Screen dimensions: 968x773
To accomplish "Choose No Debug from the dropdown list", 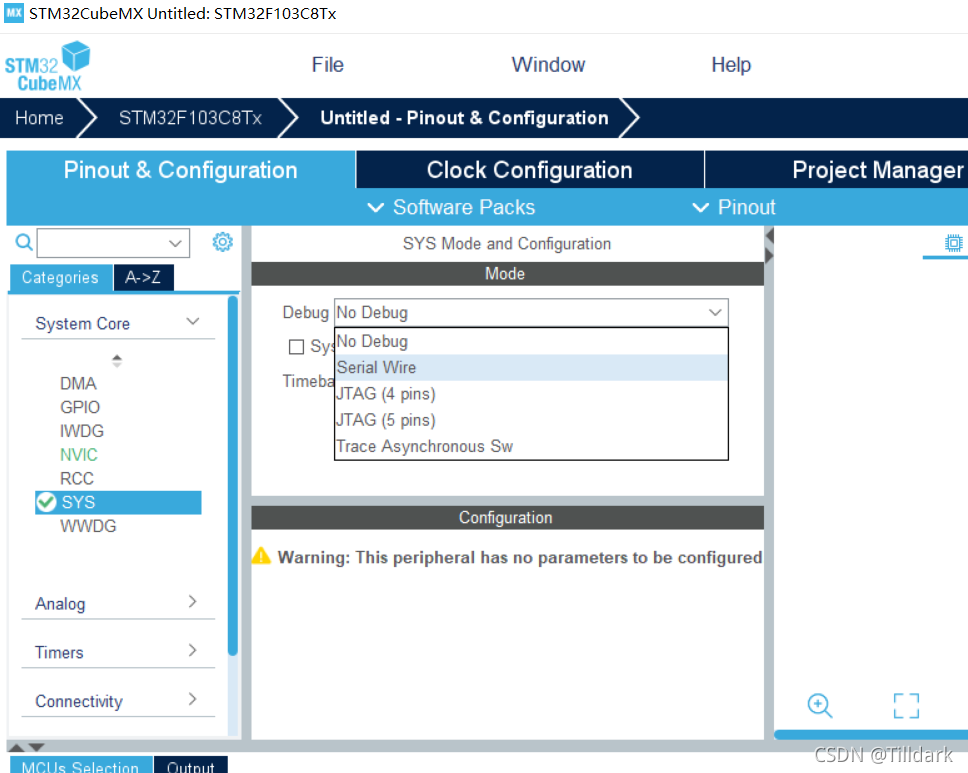I will (531, 341).
